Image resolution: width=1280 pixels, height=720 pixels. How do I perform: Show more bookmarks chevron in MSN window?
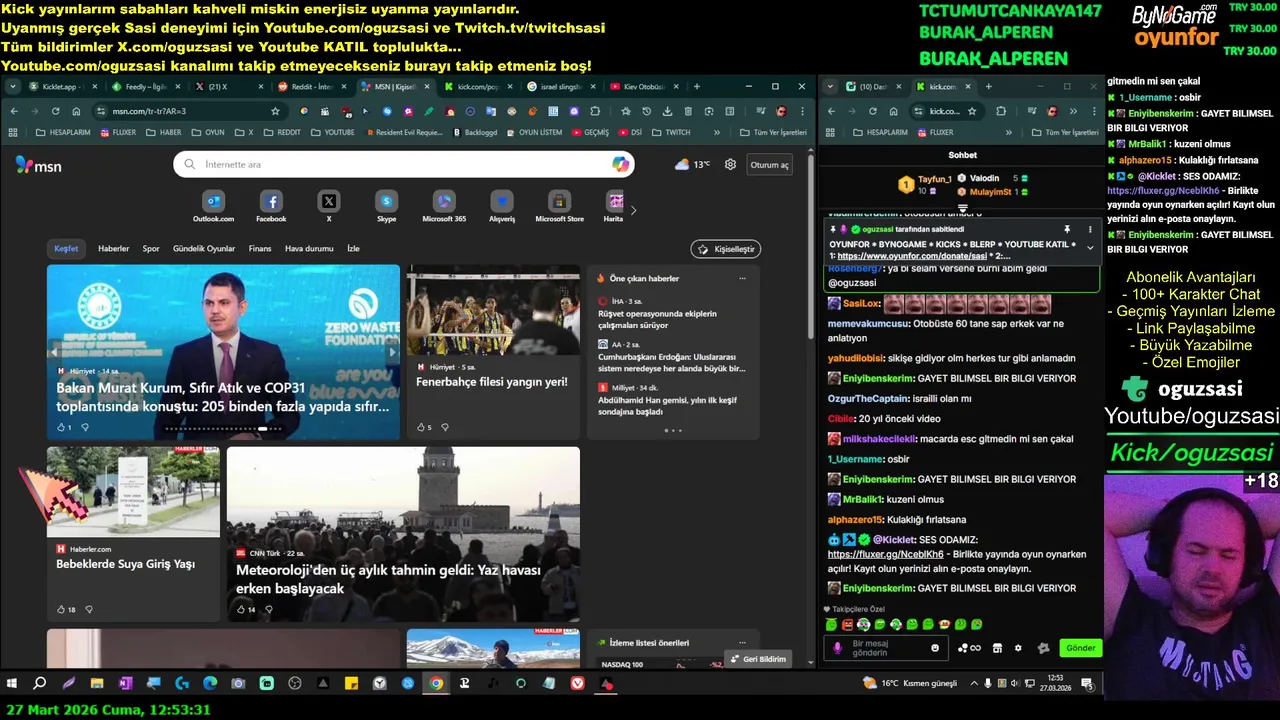point(716,132)
